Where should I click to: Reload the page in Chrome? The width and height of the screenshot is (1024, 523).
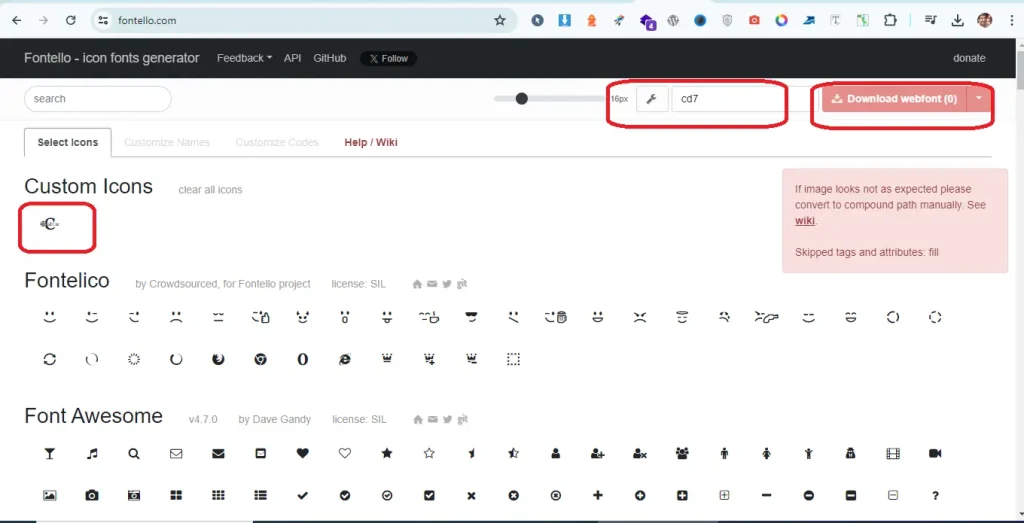pos(71,20)
